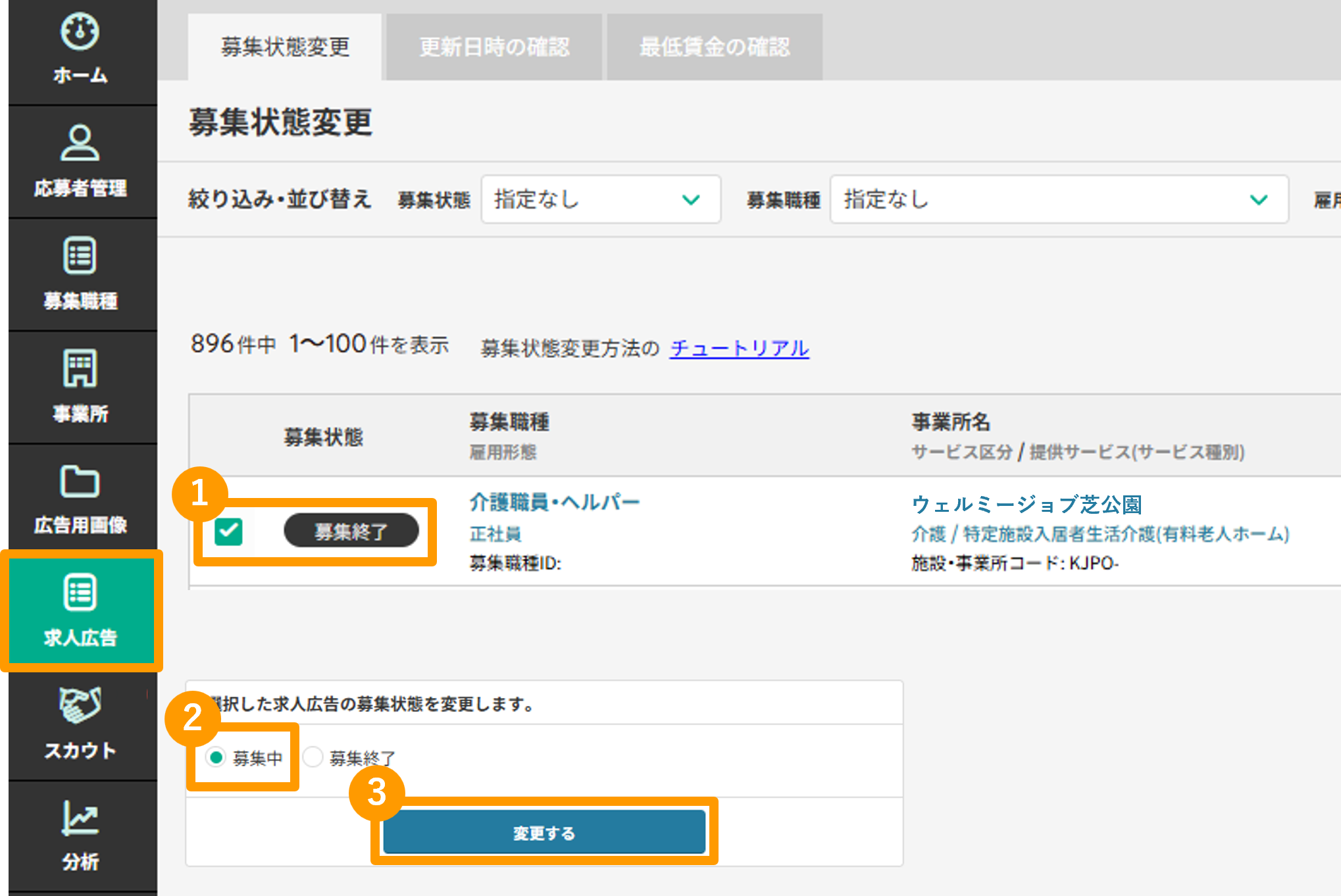Open the 事業所 building icon
This screenshot has height=896, width=1341.
point(80,368)
